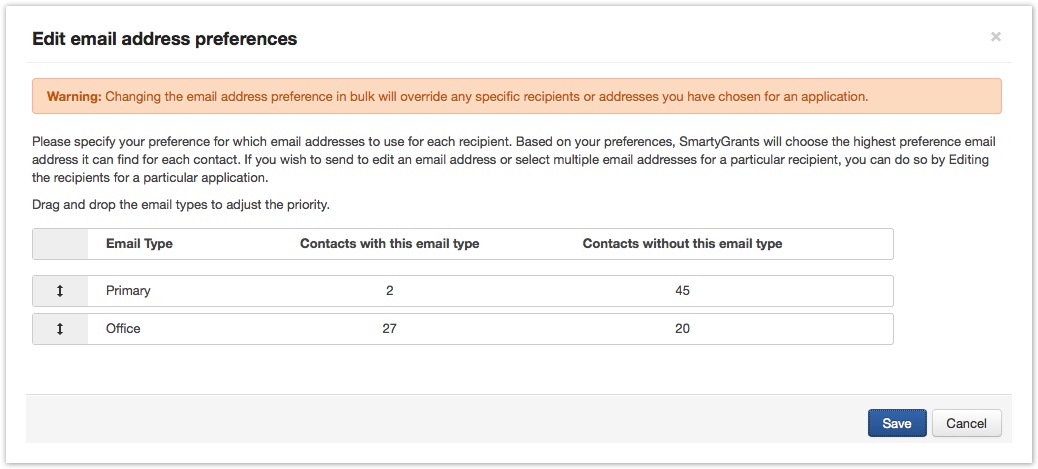Cancel editing email preferences
This screenshot has width=1038, height=469.
966,423
